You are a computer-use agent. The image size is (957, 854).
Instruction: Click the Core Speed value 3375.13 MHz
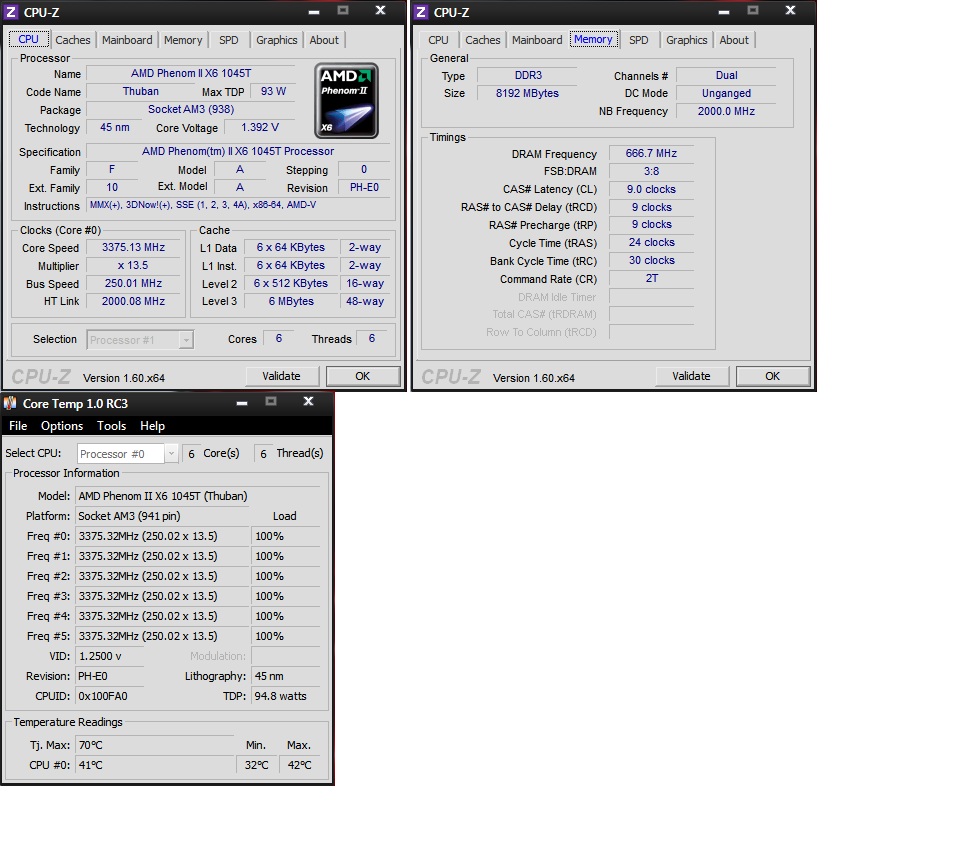(134, 247)
